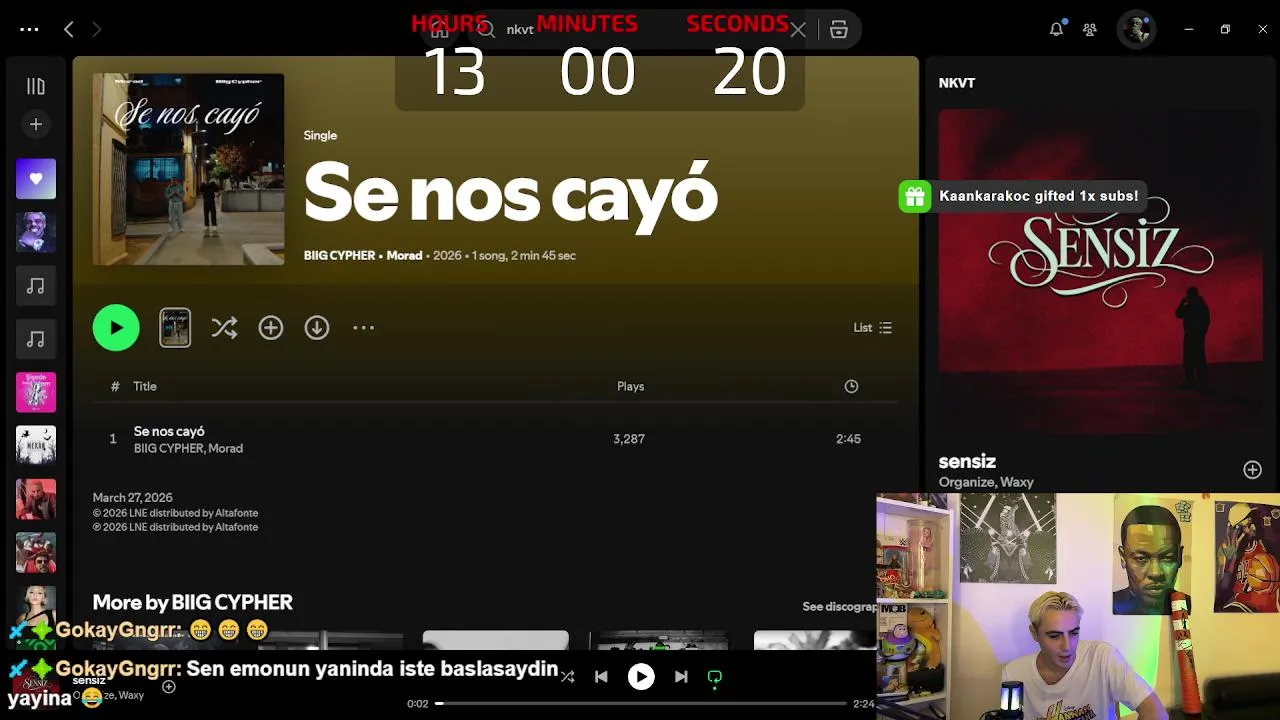
Task: Go forward with the right arrow
Action: pyautogui.click(x=96, y=29)
